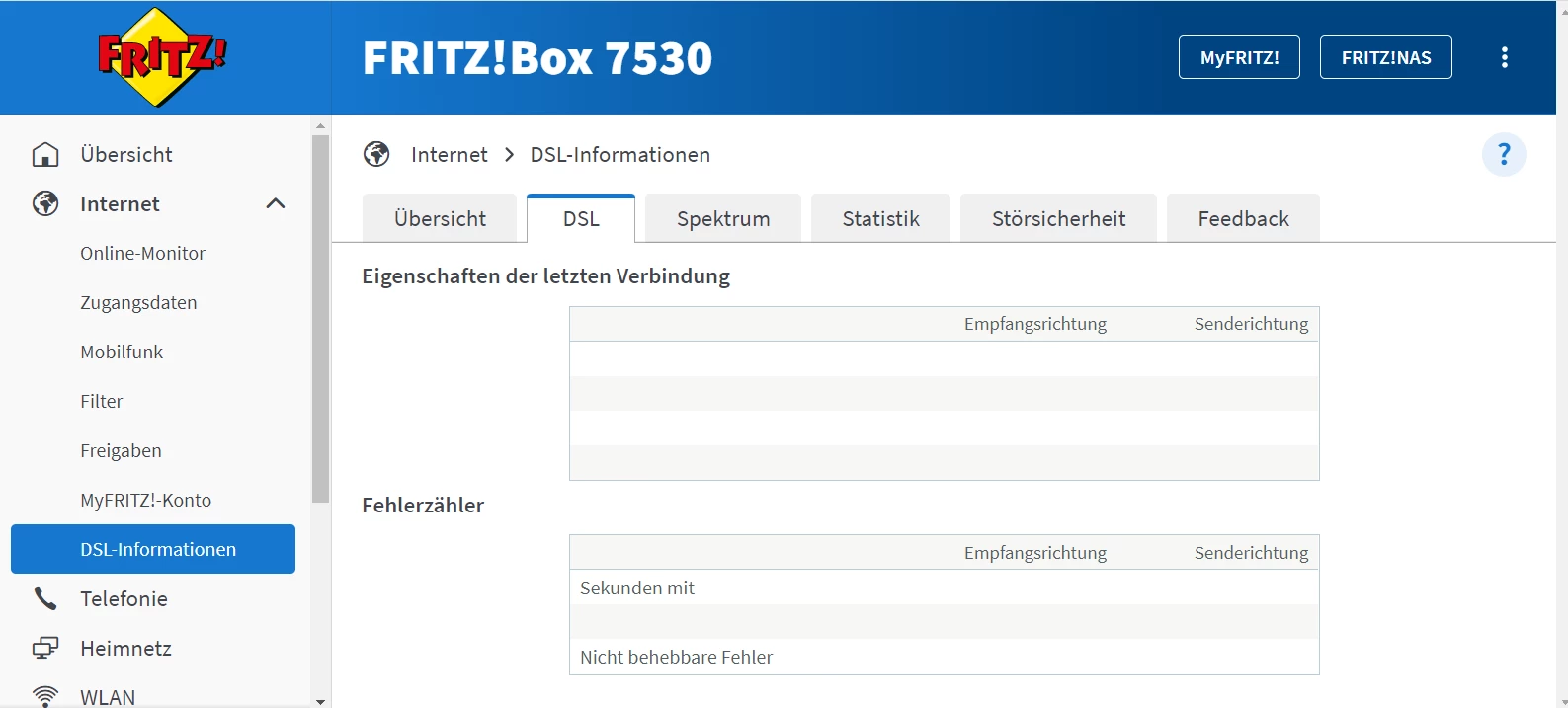Go to Mobilfunk settings

[122, 353]
